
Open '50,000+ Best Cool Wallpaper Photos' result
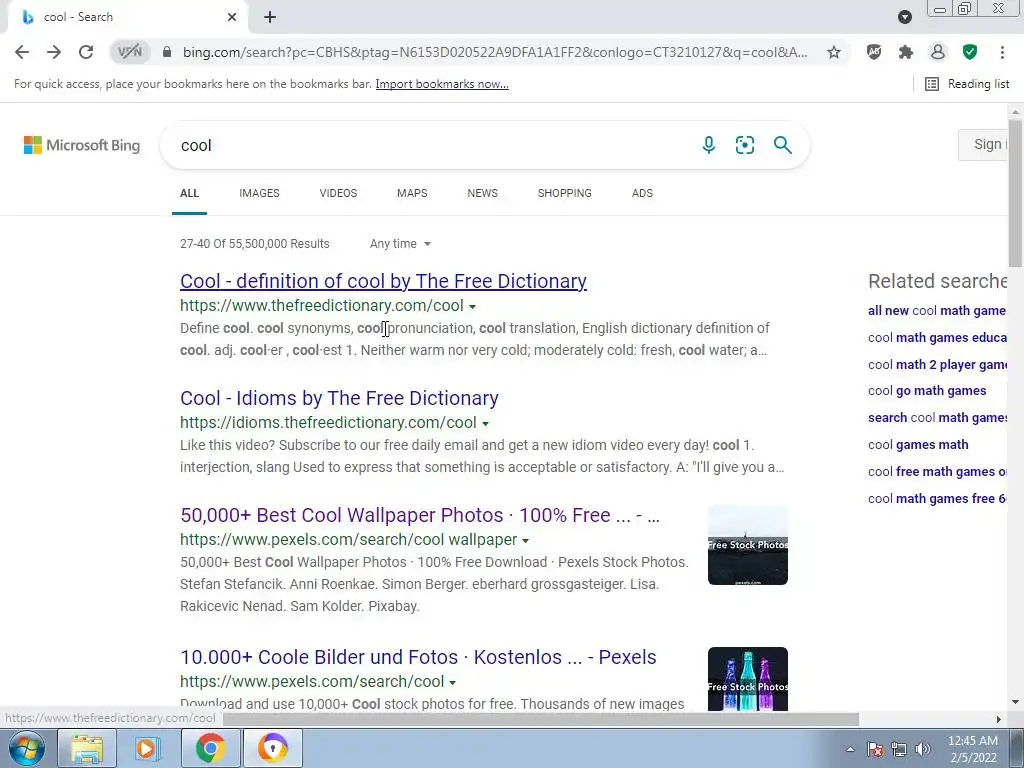pos(420,515)
